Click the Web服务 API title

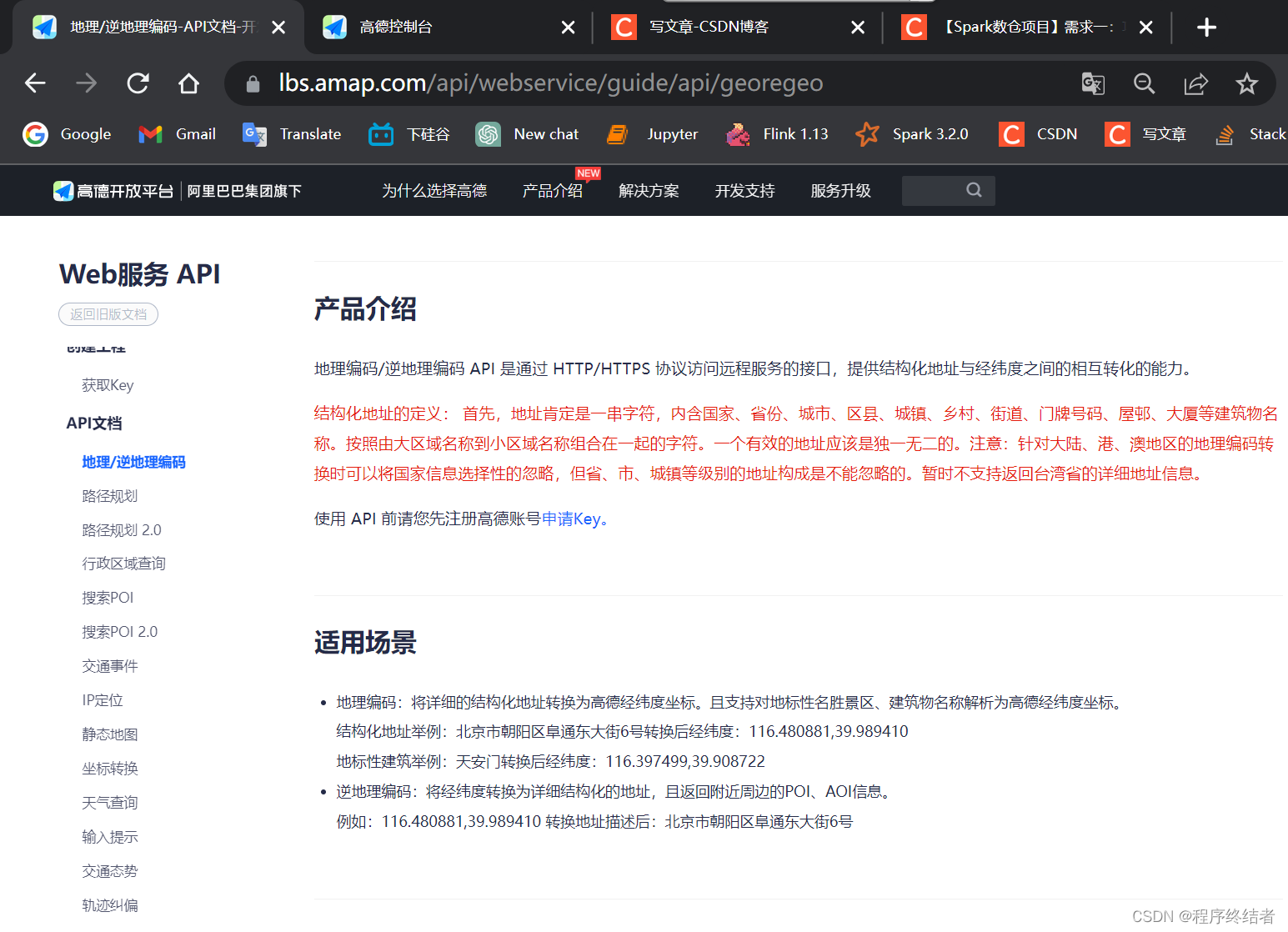click(x=140, y=274)
